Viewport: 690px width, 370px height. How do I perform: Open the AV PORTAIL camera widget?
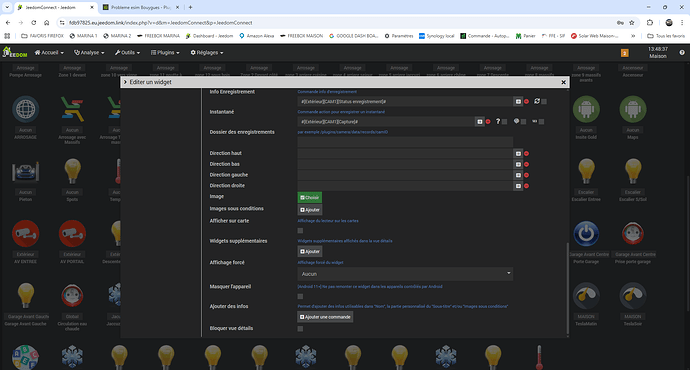pyautogui.click(x=72, y=234)
